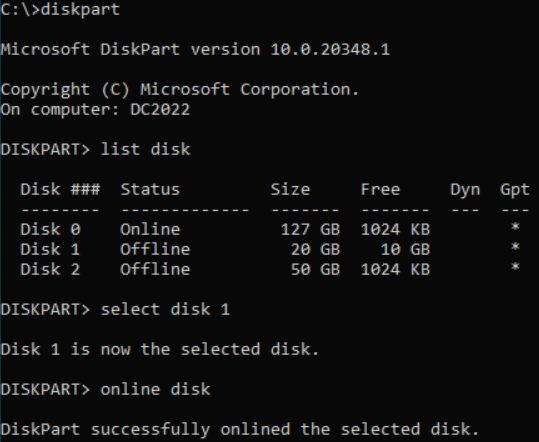Click the Dyn column header
The image size is (539, 442).
(x=465, y=190)
